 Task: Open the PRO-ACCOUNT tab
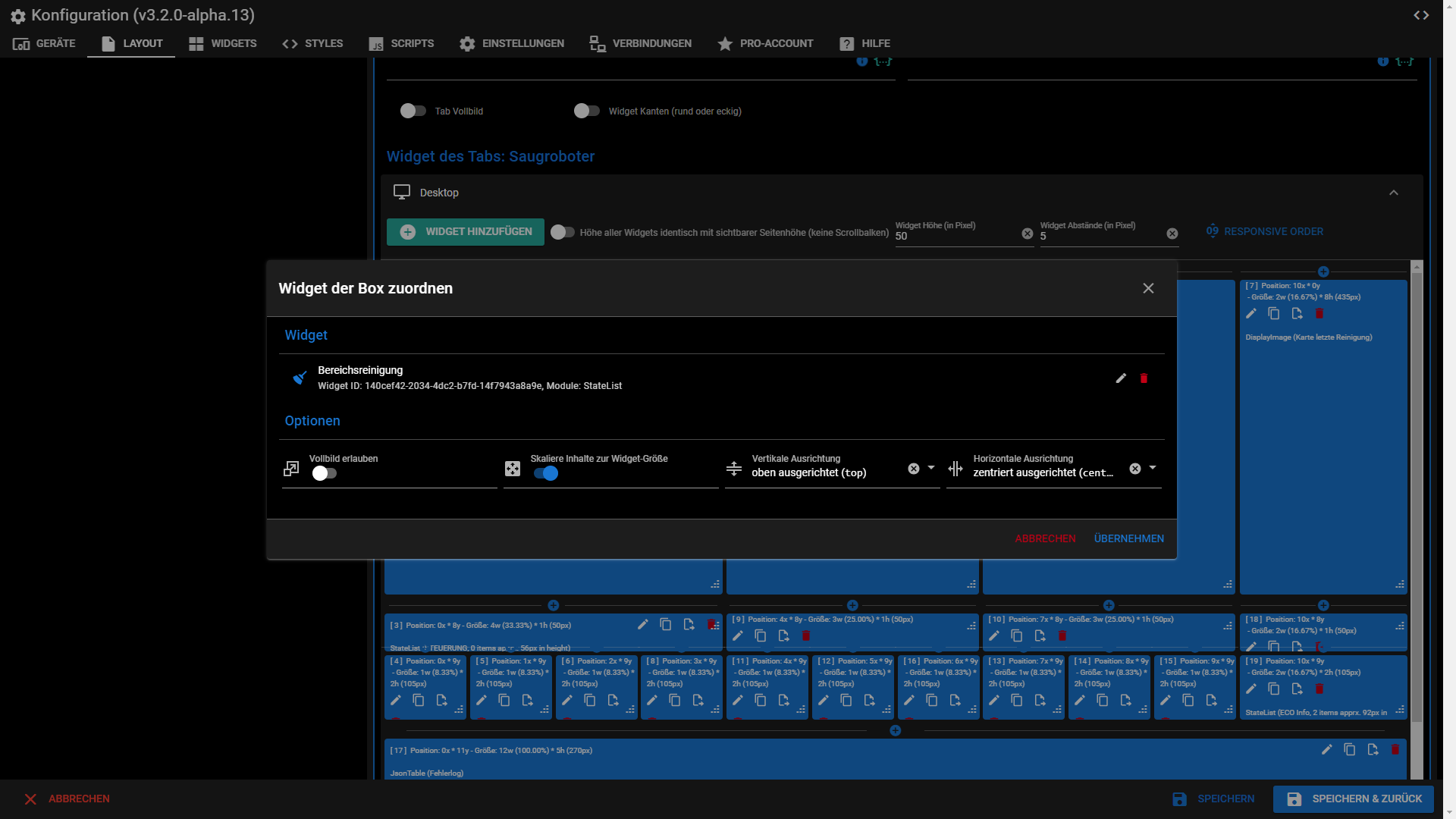pos(765,44)
